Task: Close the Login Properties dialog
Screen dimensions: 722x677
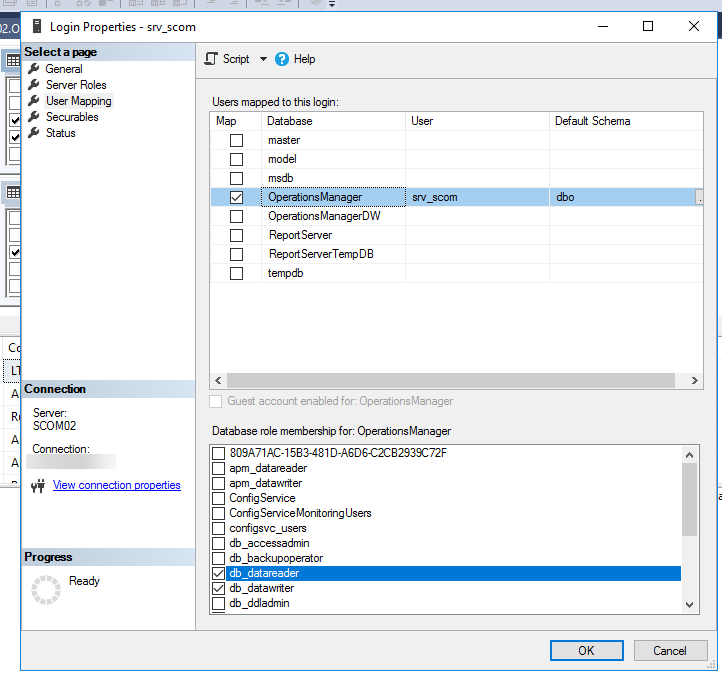Action: click(x=694, y=26)
